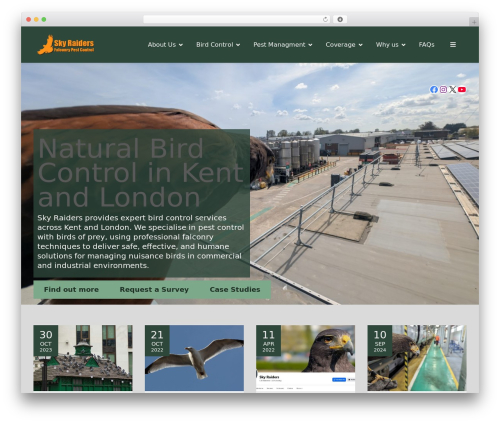Click the new tab plus button
This screenshot has width=500, height=423.
coord(474,22)
